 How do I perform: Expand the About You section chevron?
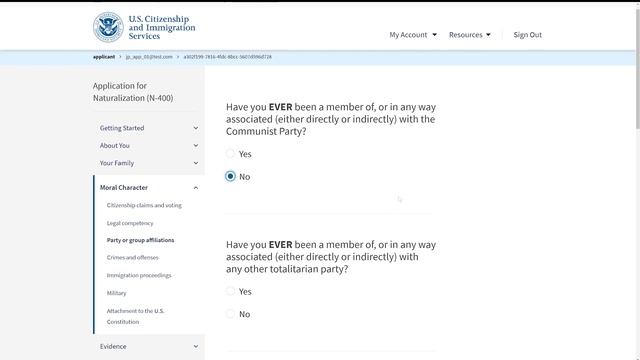196,146
